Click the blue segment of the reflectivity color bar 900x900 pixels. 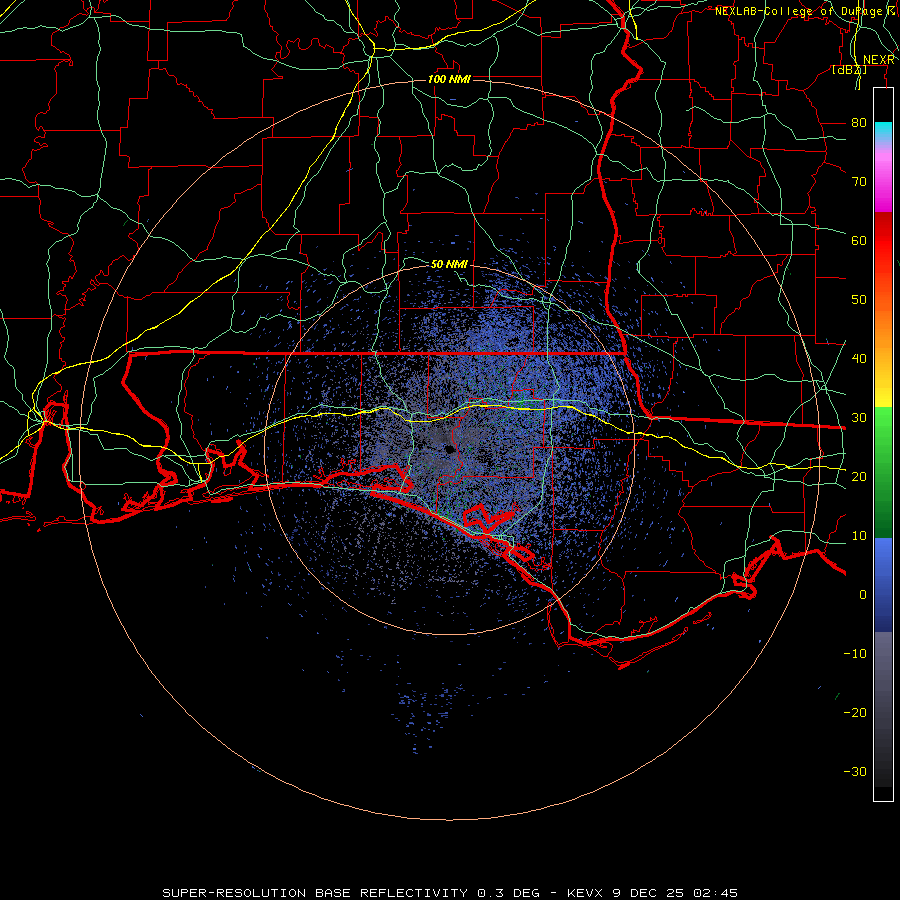click(883, 585)
